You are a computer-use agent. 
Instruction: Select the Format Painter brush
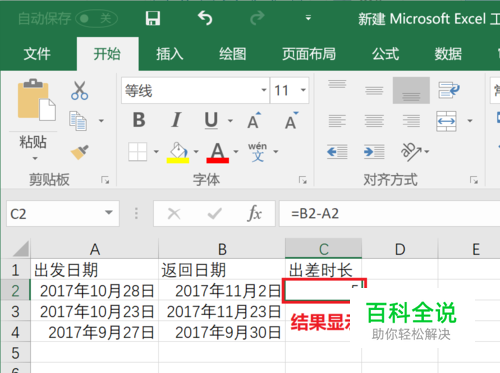point(80,152)
